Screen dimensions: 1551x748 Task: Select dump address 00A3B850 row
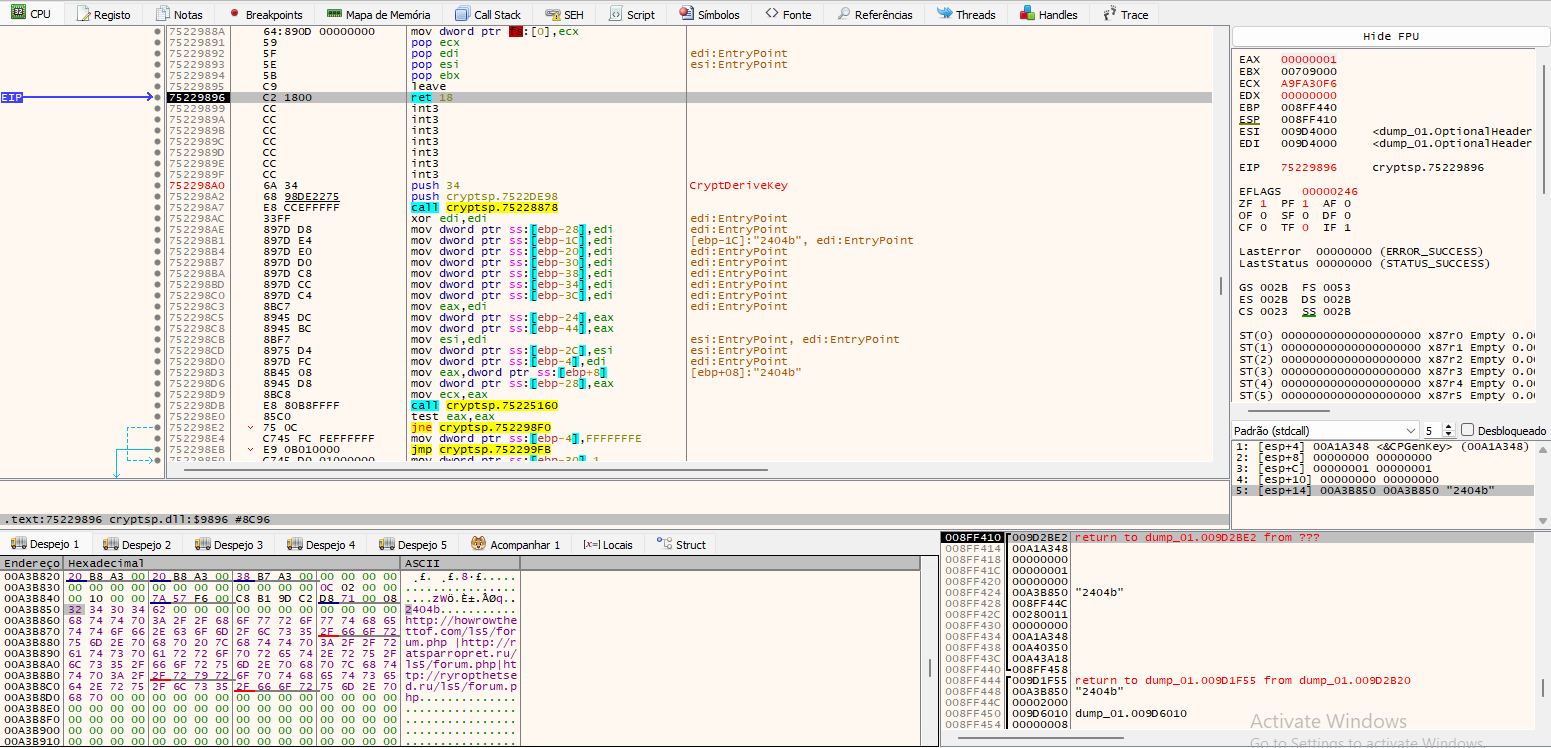click(260, 608)
